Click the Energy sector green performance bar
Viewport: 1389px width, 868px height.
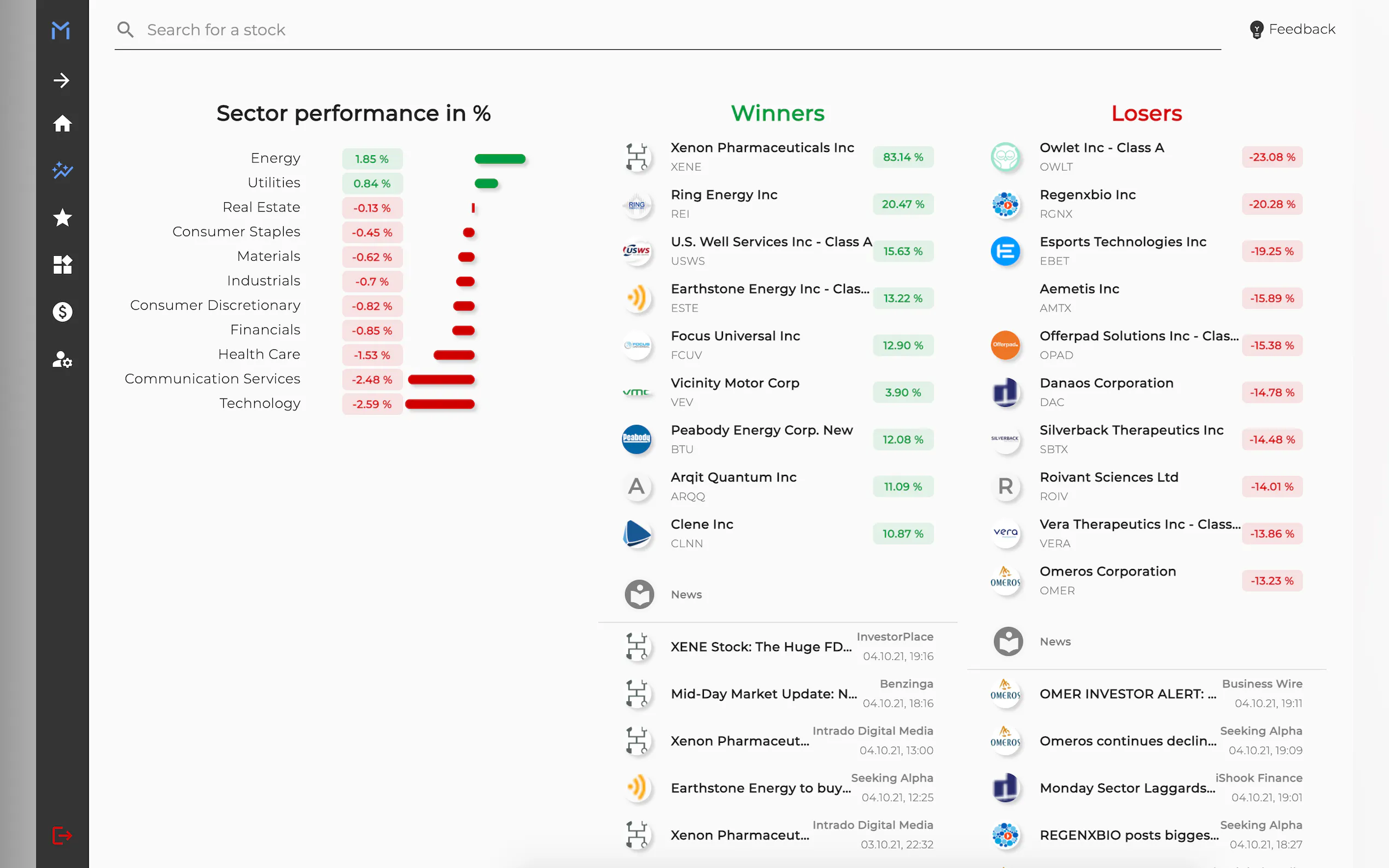point(500,159)
